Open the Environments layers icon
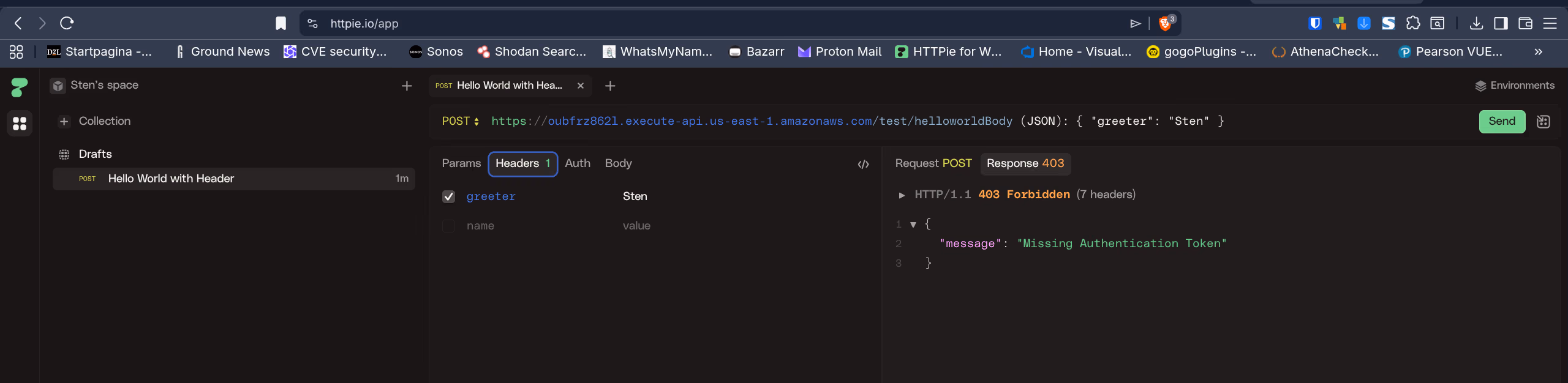 [x=1480, y=86]
